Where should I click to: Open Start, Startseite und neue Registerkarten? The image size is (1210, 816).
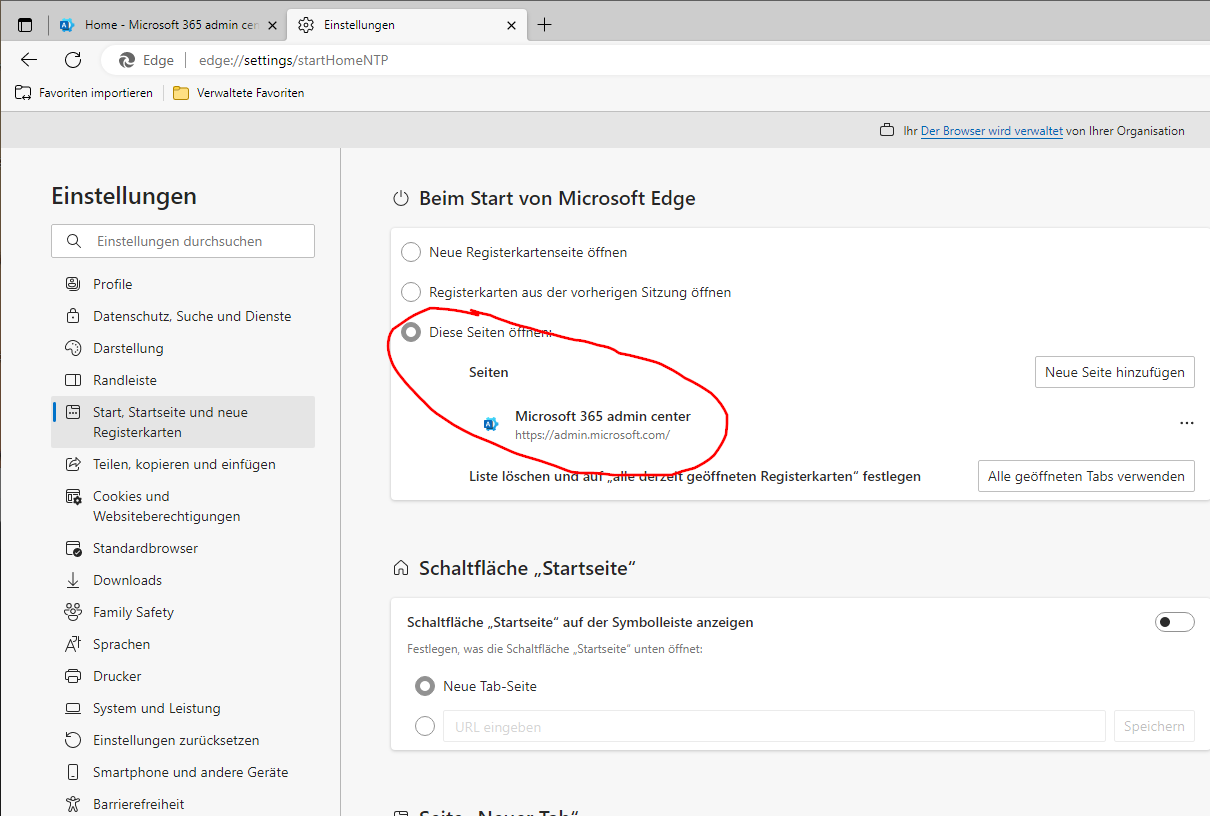tap(183, 422)
